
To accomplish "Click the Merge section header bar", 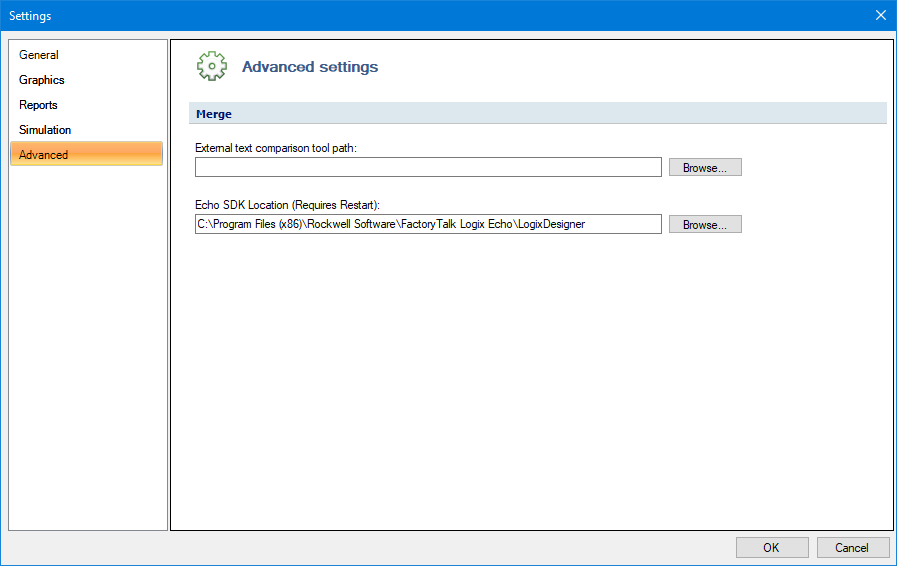I will 538,113.
